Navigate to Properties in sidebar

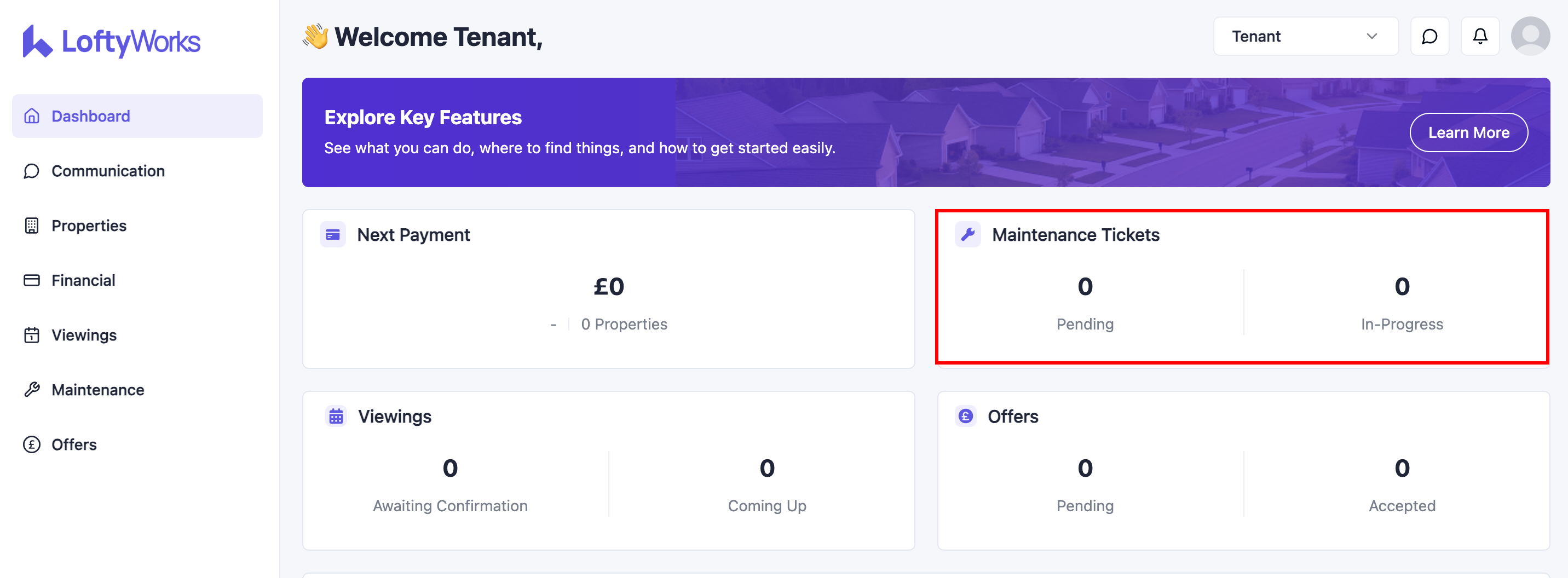(89, 226)
